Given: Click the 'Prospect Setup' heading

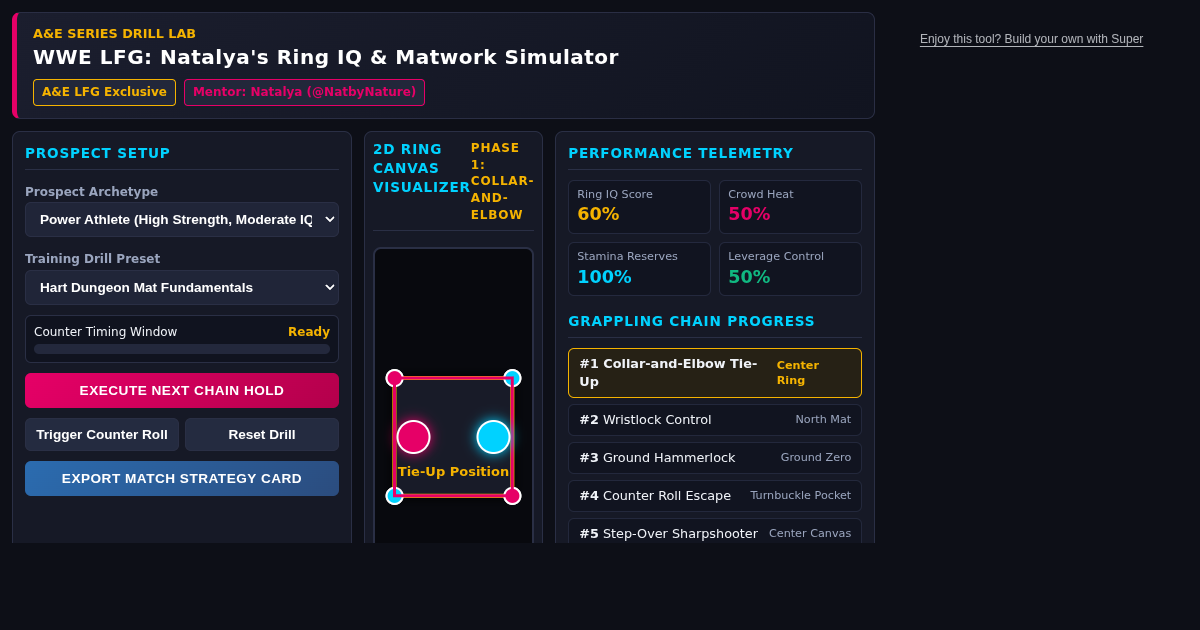Looking at the screenshot, I should coord(98,153).
